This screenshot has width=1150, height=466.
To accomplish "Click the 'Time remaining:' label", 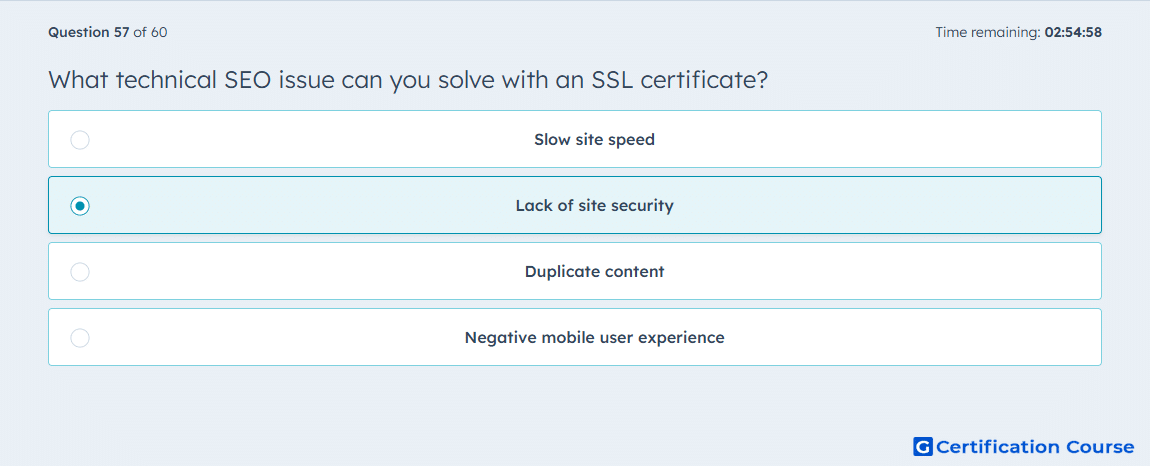I will (988, 32).
